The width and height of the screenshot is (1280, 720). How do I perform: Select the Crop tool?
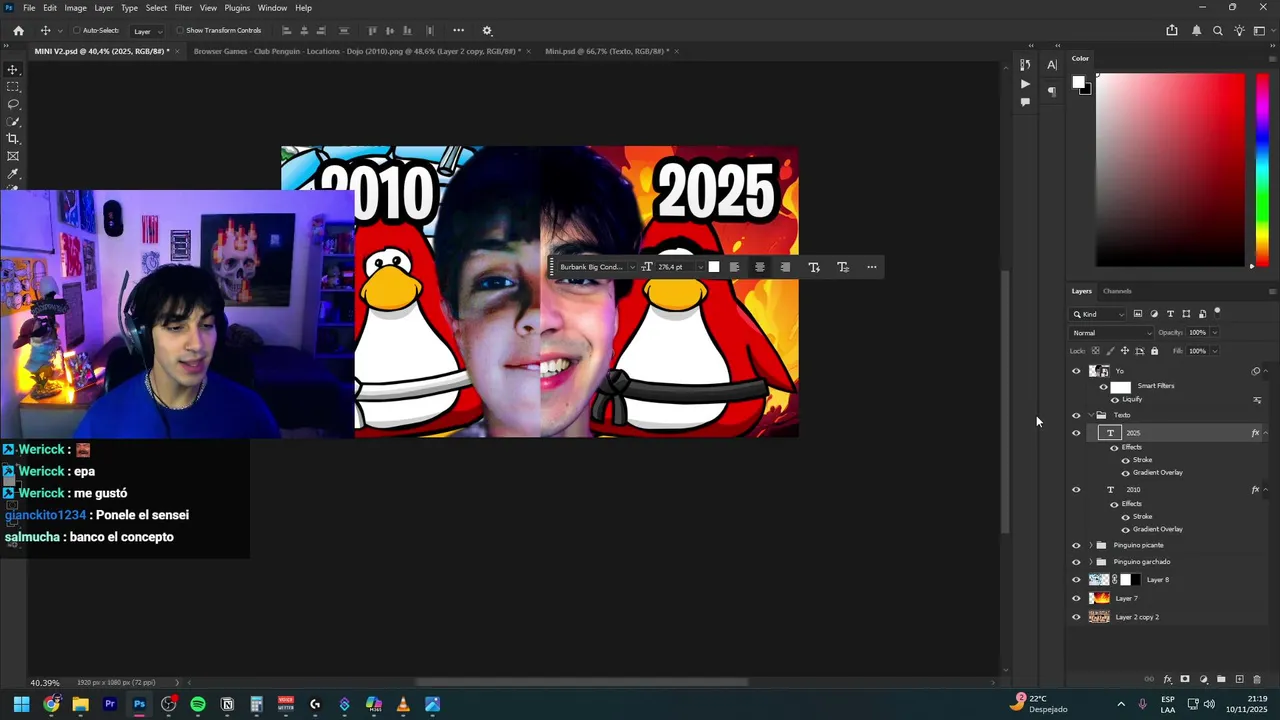pyautogui.click(x=13, y=139)
